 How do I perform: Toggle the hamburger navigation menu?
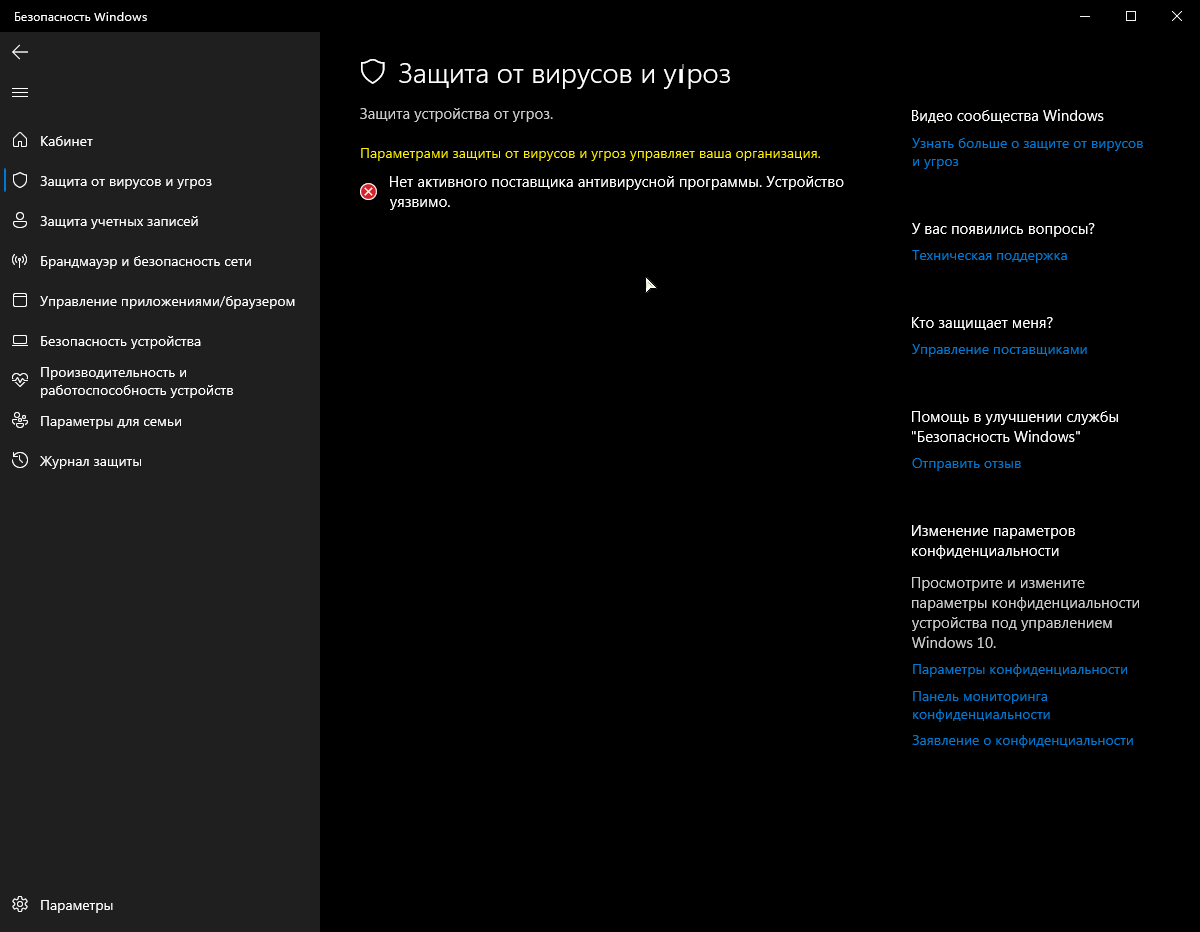click(x=20, y=92)
